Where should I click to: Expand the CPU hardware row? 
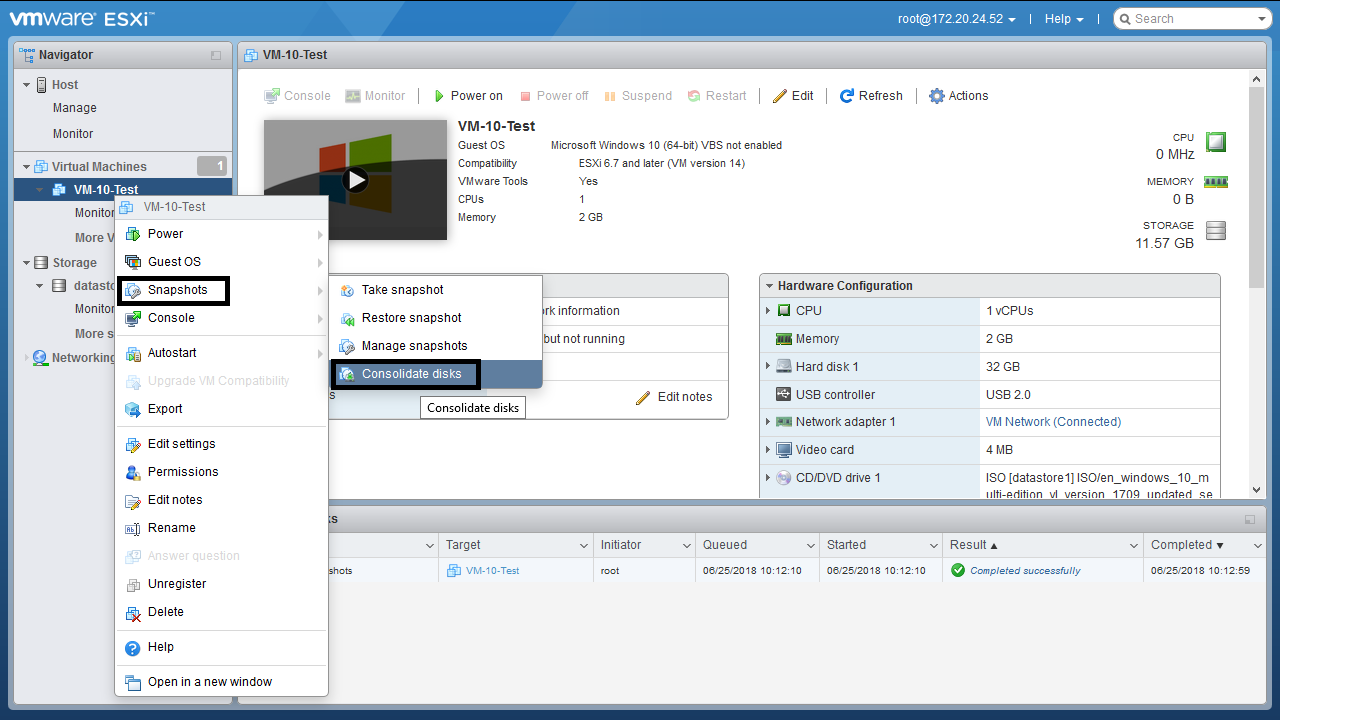pos(768,311)
